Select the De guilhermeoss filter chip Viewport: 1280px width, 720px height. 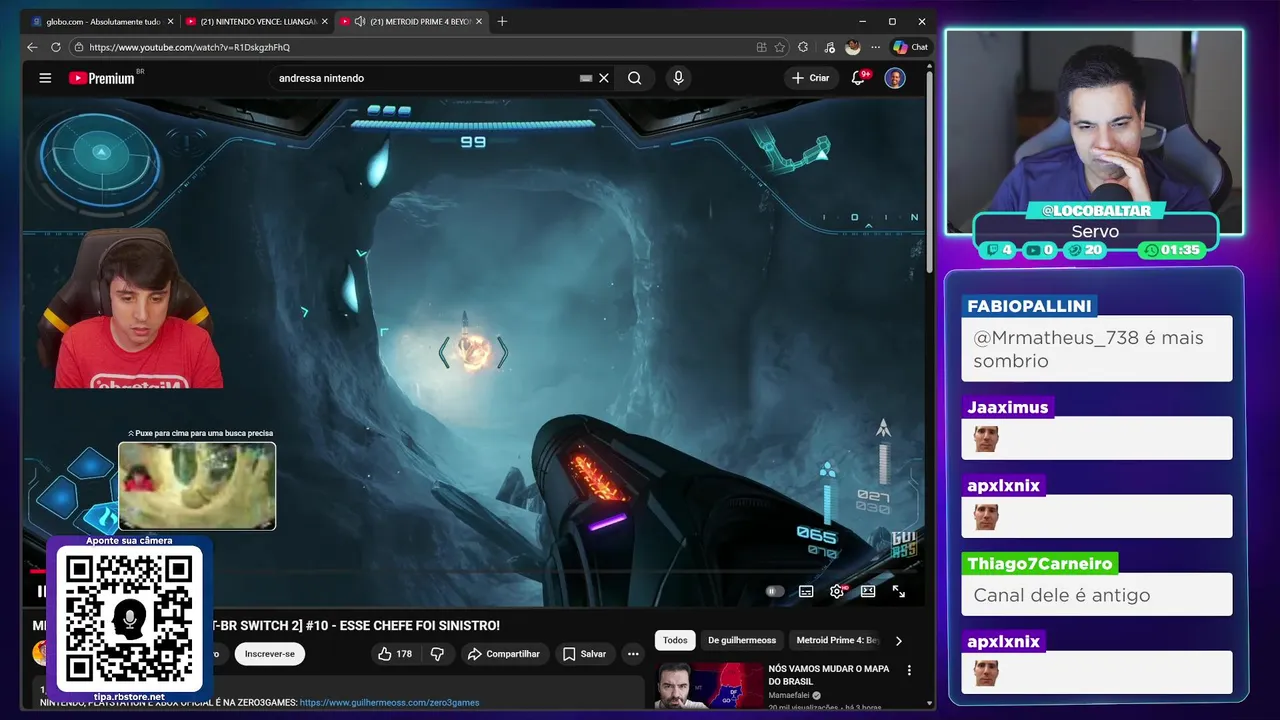point(742,640)
